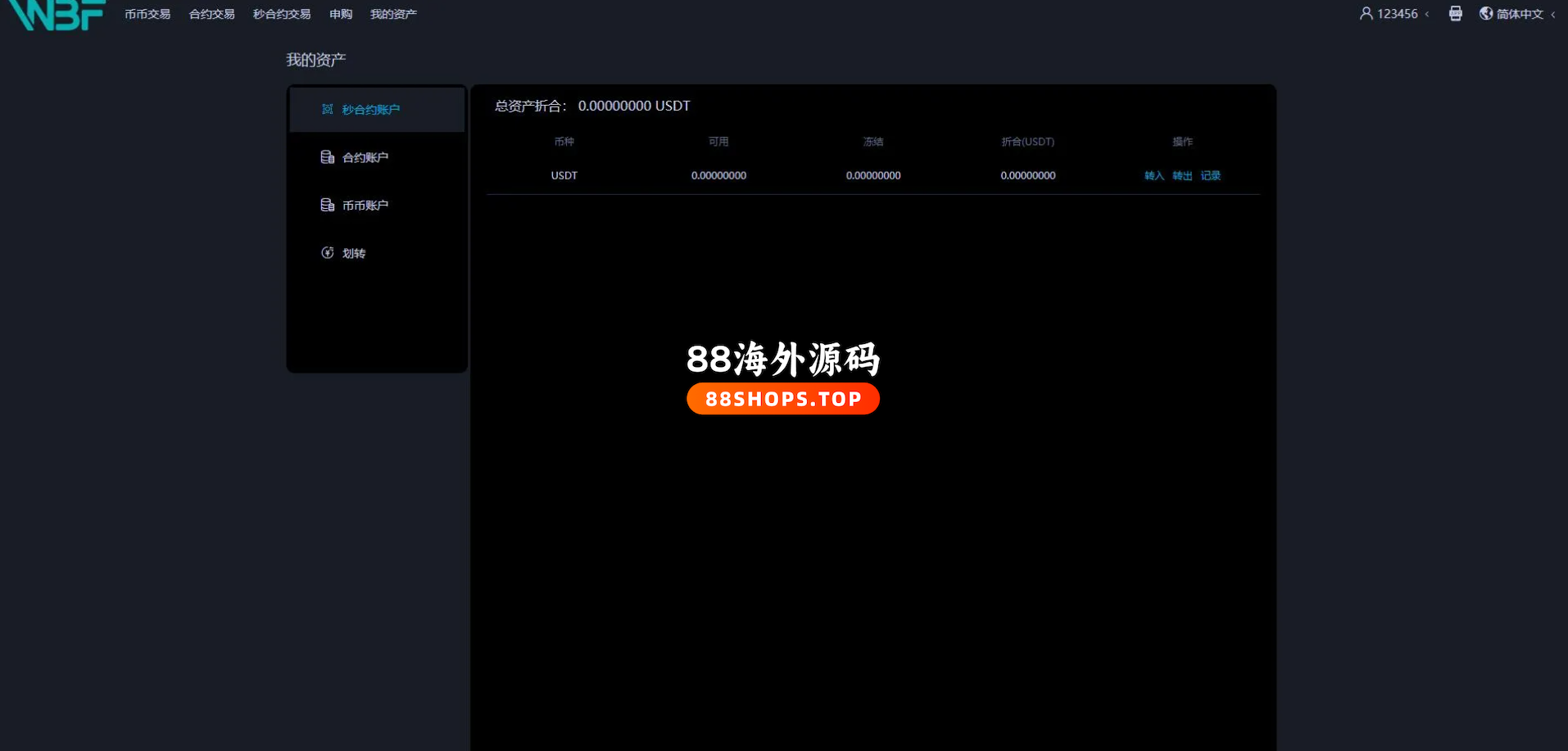Screen dimensions: 1568x751
Task: Click the 合约账户 coin stack icon
Action: [x=327, y=157]
